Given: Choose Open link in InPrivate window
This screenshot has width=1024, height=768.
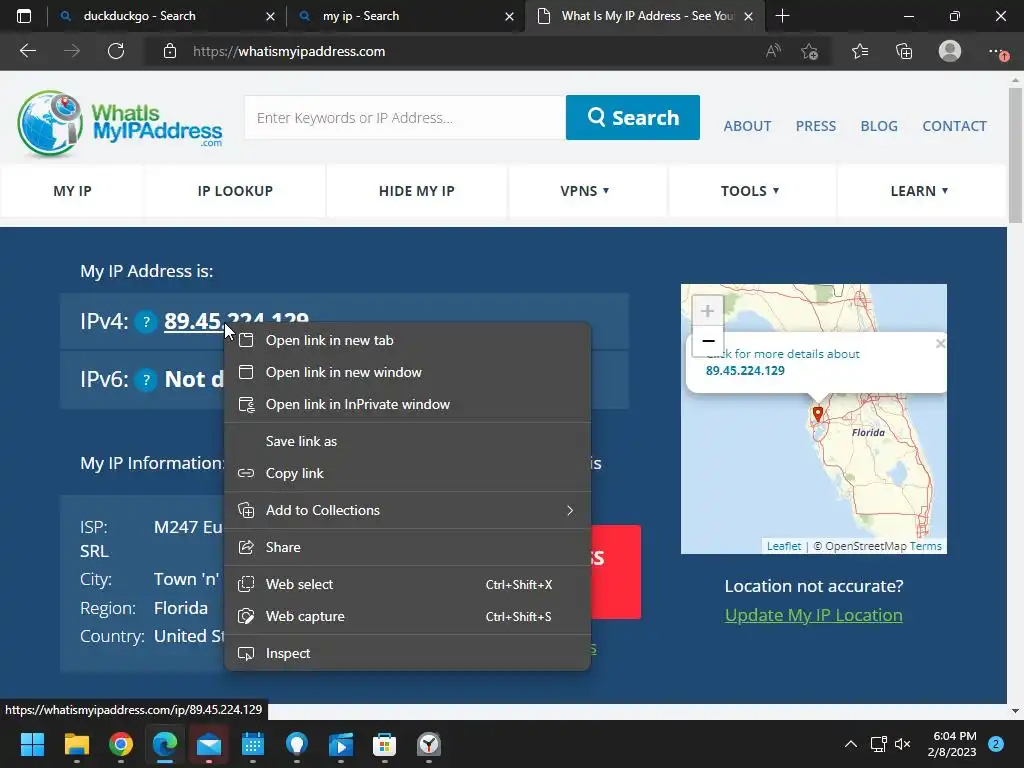Looking at the screenshot, I should (408, 404).
